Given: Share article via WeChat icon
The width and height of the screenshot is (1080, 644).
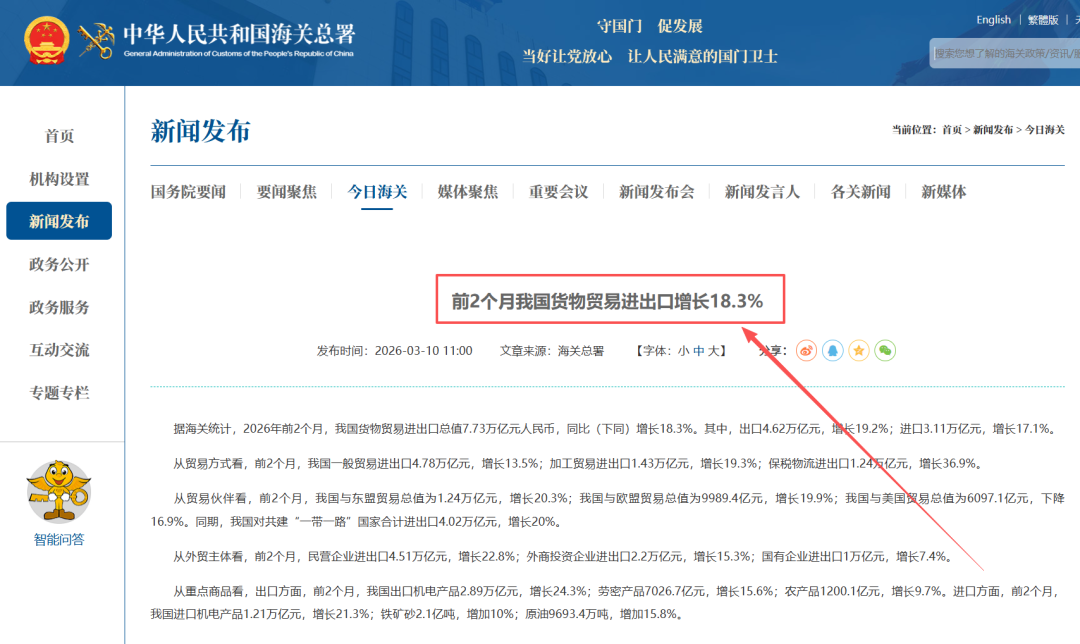Looking at the screenshot, I should click(x=884, y=351).
